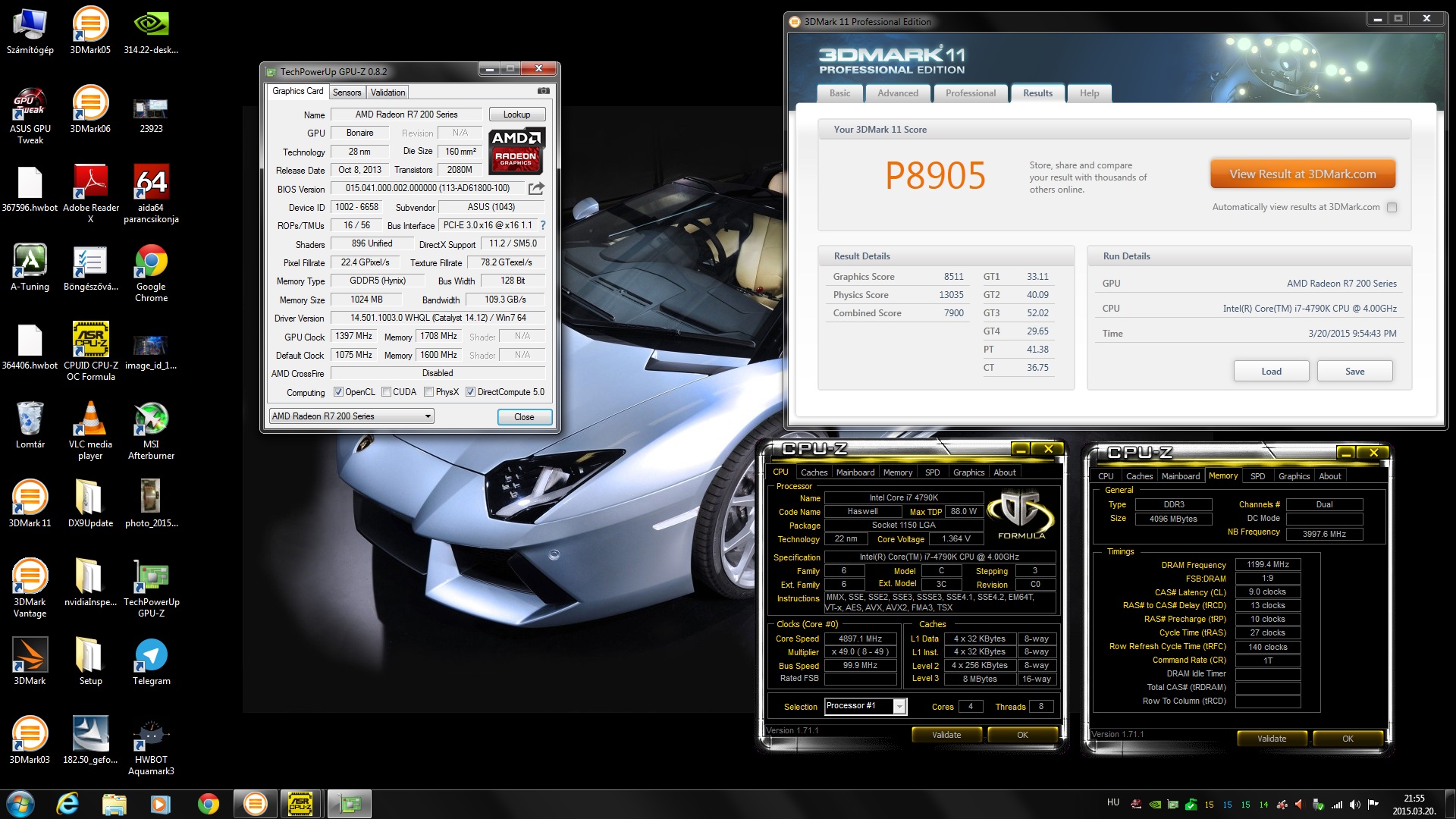1456x819 pixels.
Task: Click the GPU Clock 1397 MHz field
Action: (x=354, y=336)
